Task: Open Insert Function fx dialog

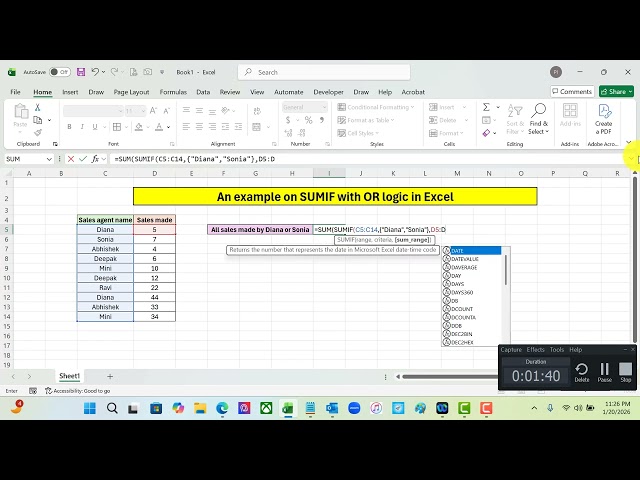Action: 95,159
